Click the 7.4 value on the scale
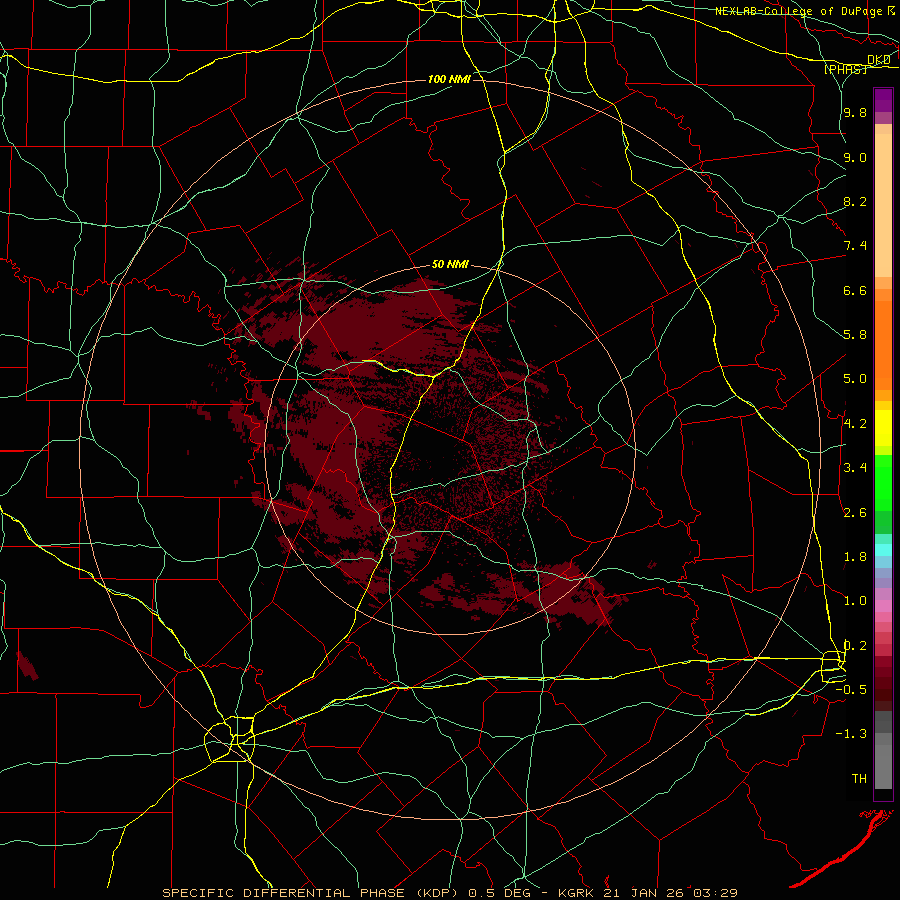The height and width of the screenshot is (900, 900). point(855,246)
